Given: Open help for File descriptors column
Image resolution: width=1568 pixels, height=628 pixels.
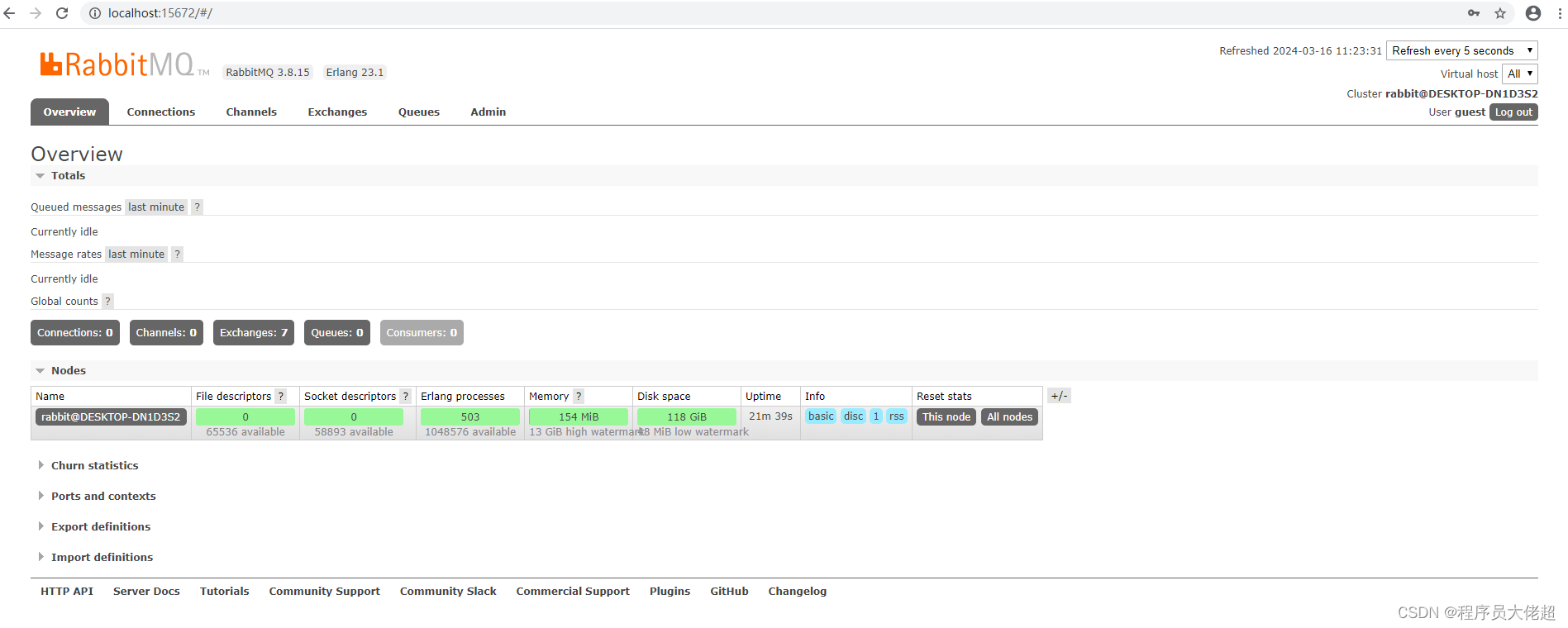Looking at the screenshot, I should tap(281, 397).
